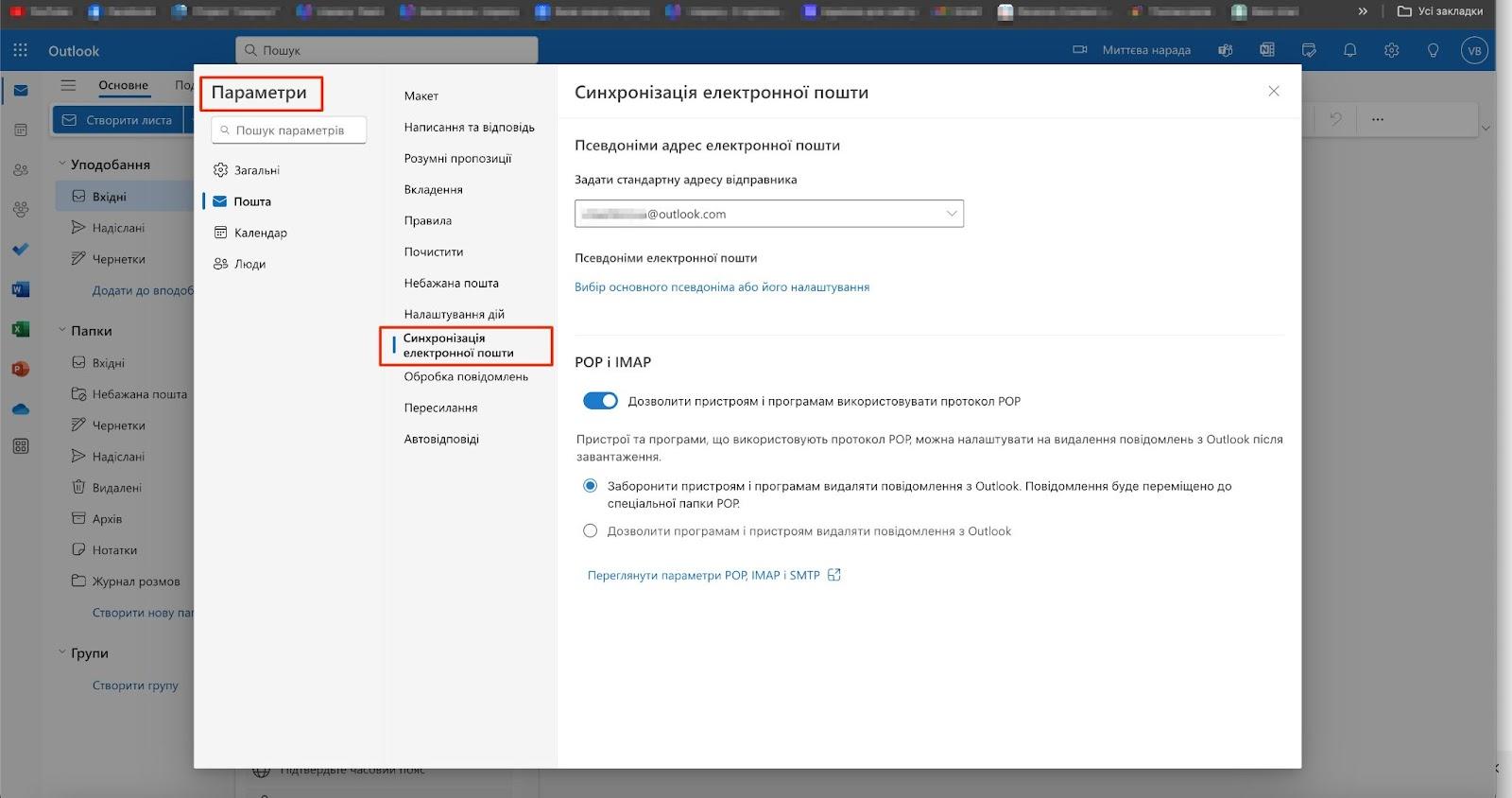This screenshot has height=798, width=1512.
Task: Select Почистити settings item
Action: click(434, 252)
